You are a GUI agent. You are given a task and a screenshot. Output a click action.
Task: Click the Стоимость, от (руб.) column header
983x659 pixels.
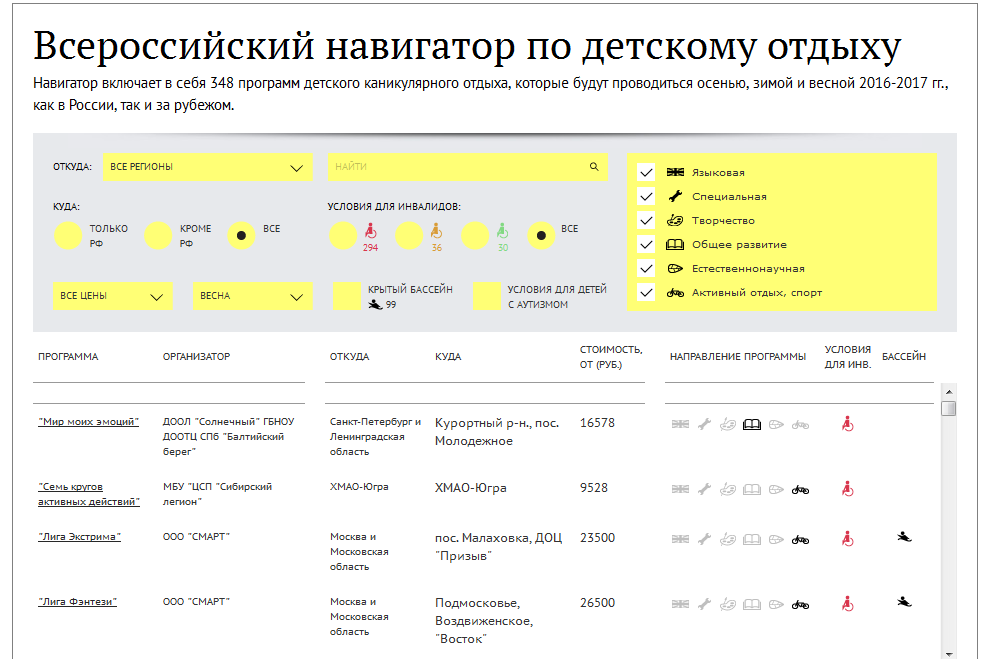(x=611, y=357)
